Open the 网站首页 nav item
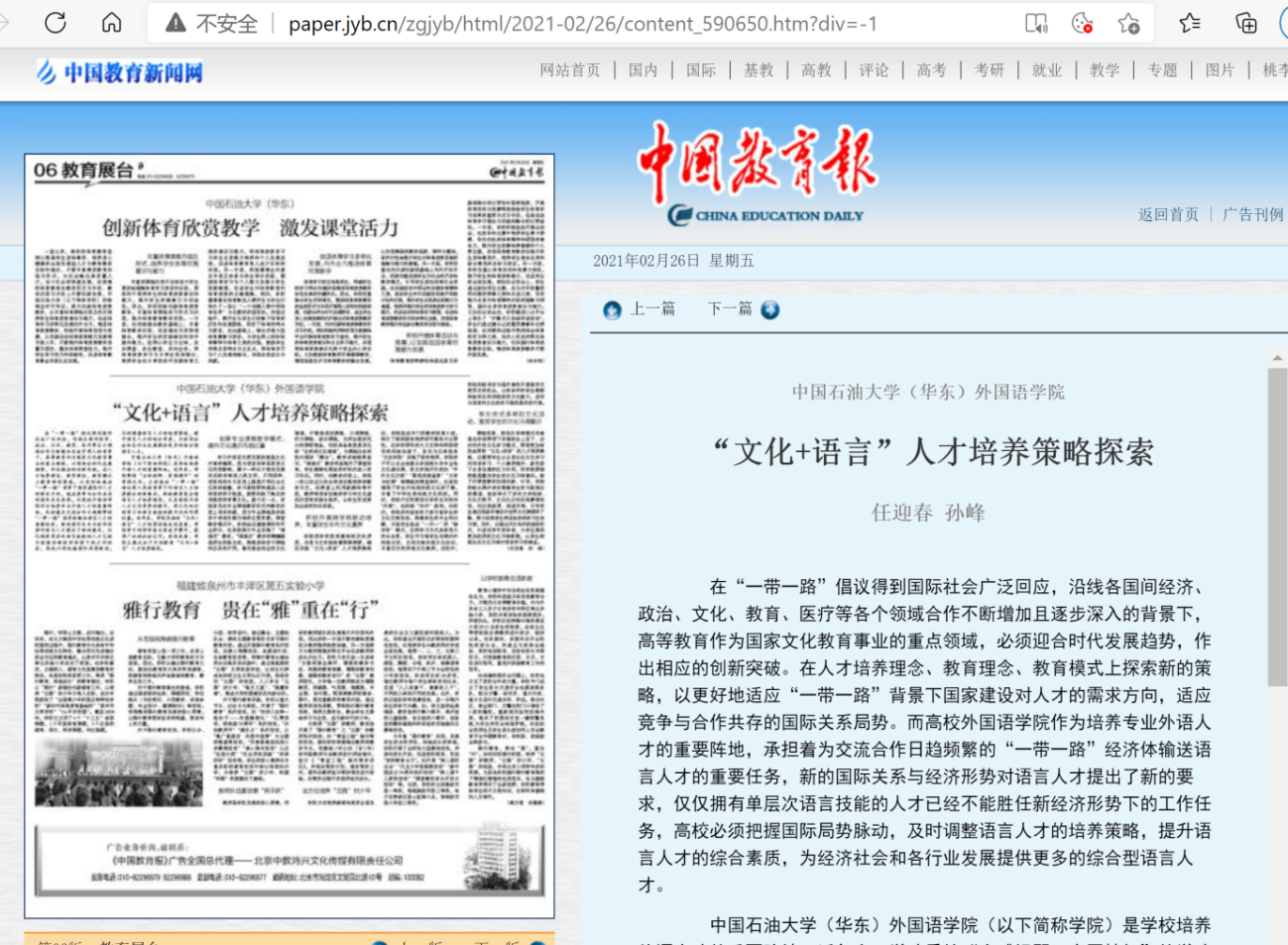The width and height of the screenshot is (1288, 945). click(x=570, y=70)
